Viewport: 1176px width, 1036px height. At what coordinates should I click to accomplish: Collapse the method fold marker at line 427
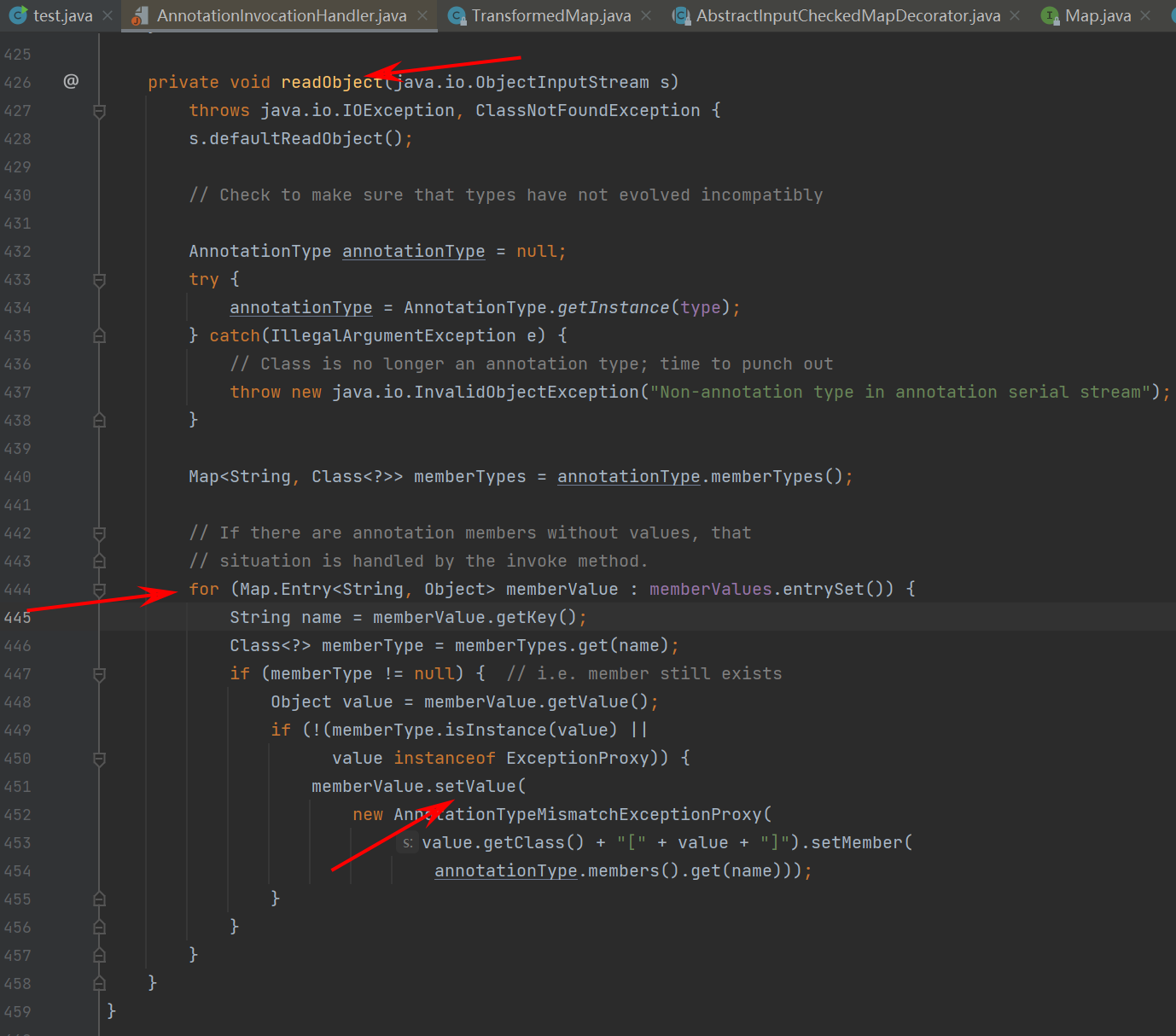[99, 111]
